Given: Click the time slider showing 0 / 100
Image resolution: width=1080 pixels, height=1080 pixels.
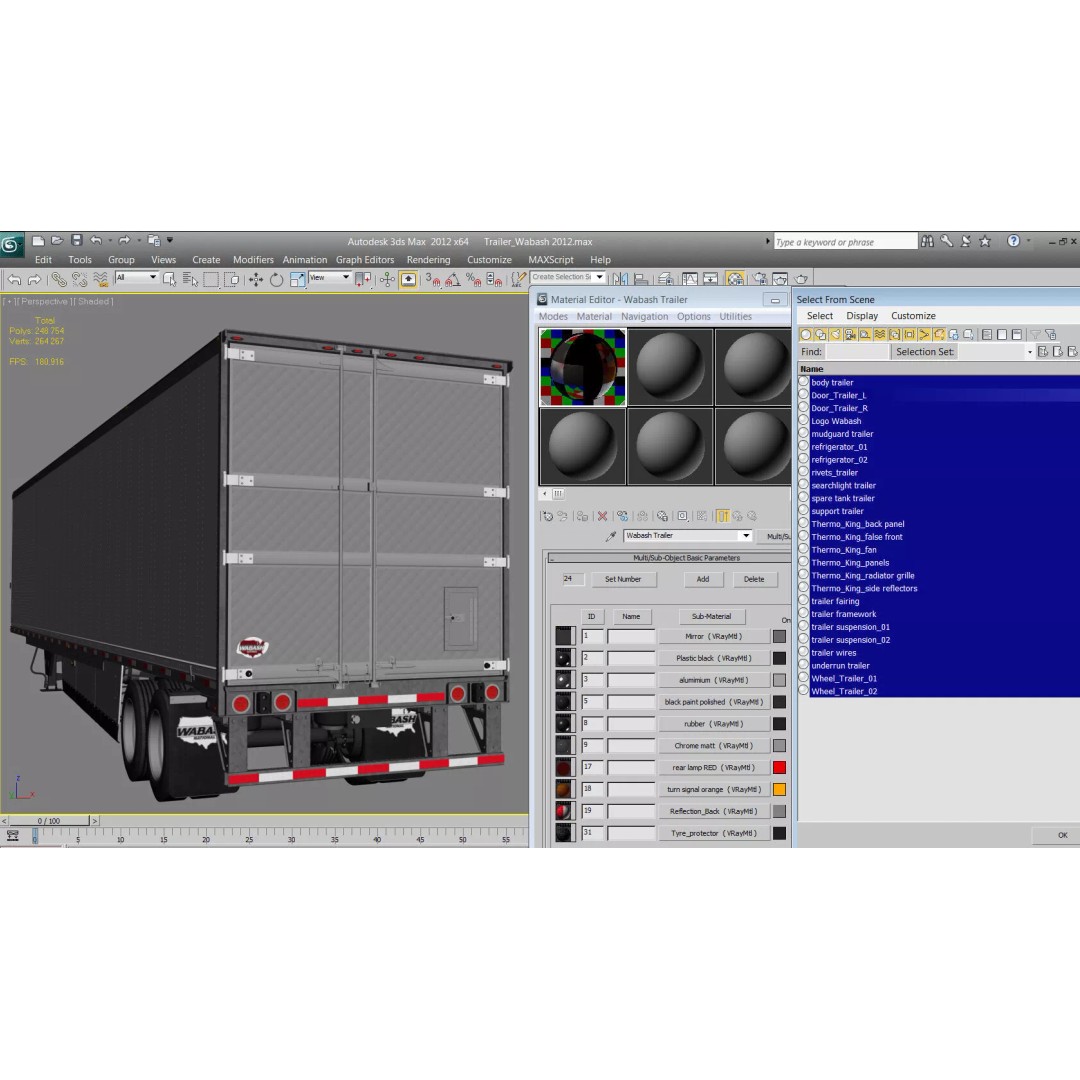Looking at the screenshot, I should [x=49, y=821].
